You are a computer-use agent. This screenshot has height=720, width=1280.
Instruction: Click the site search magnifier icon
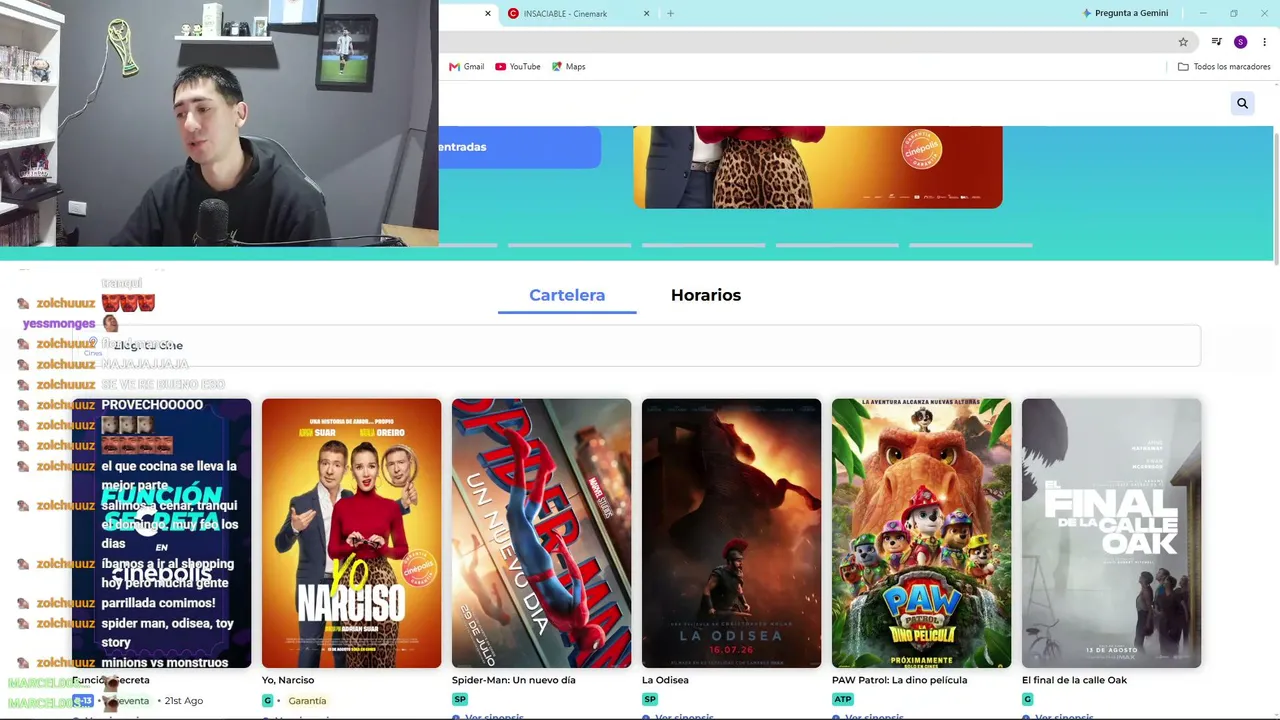(x=1242, y=103)
